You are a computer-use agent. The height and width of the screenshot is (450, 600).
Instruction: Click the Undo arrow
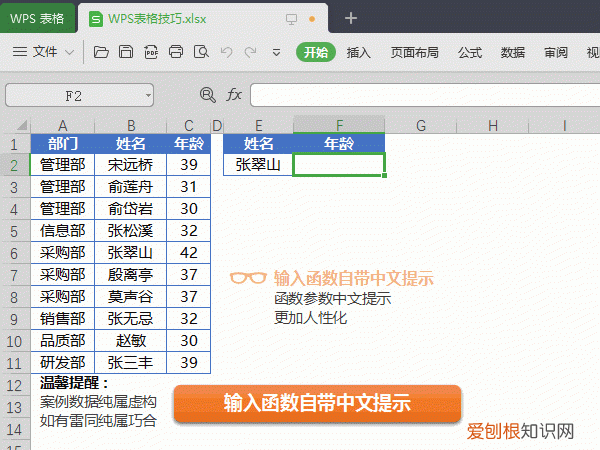click(227, 52)
